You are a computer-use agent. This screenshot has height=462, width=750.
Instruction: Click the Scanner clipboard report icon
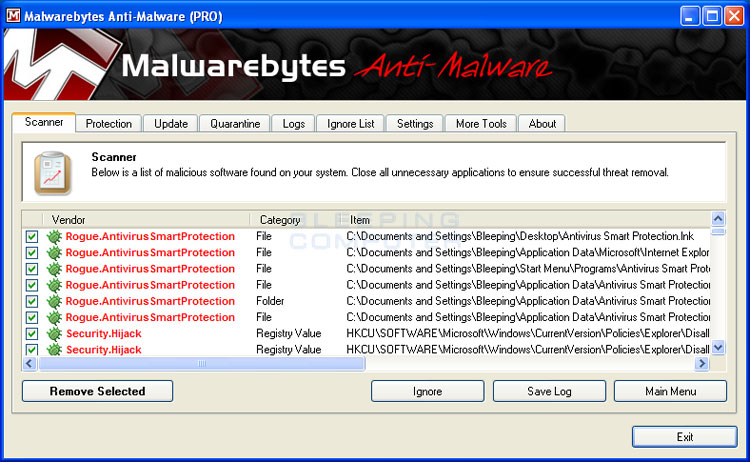coord(53,173)
